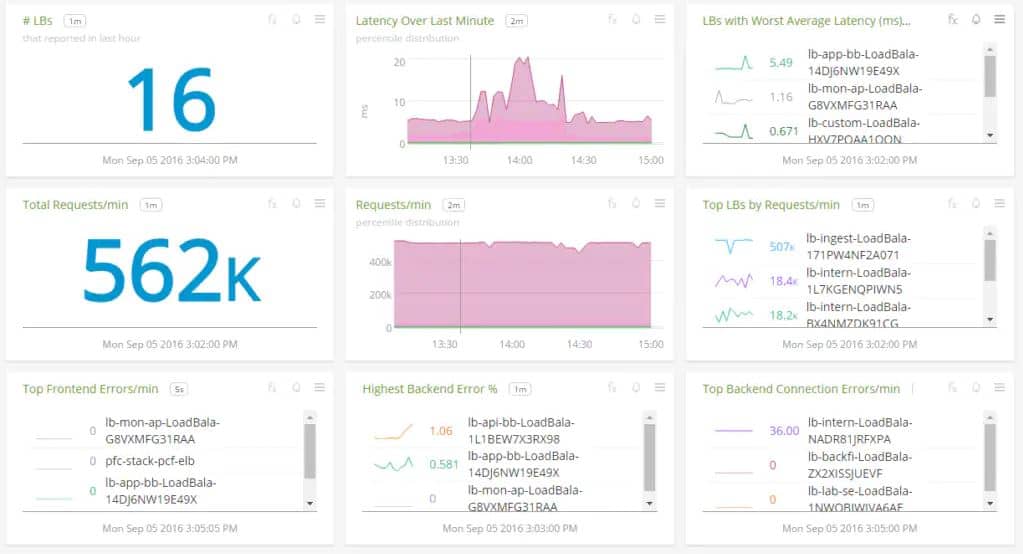Select lb-api-bb-LoadBala row showing 1.06
Viewport: 1023px width, 554px height.
pyautogui.click(x=502, y=431)
